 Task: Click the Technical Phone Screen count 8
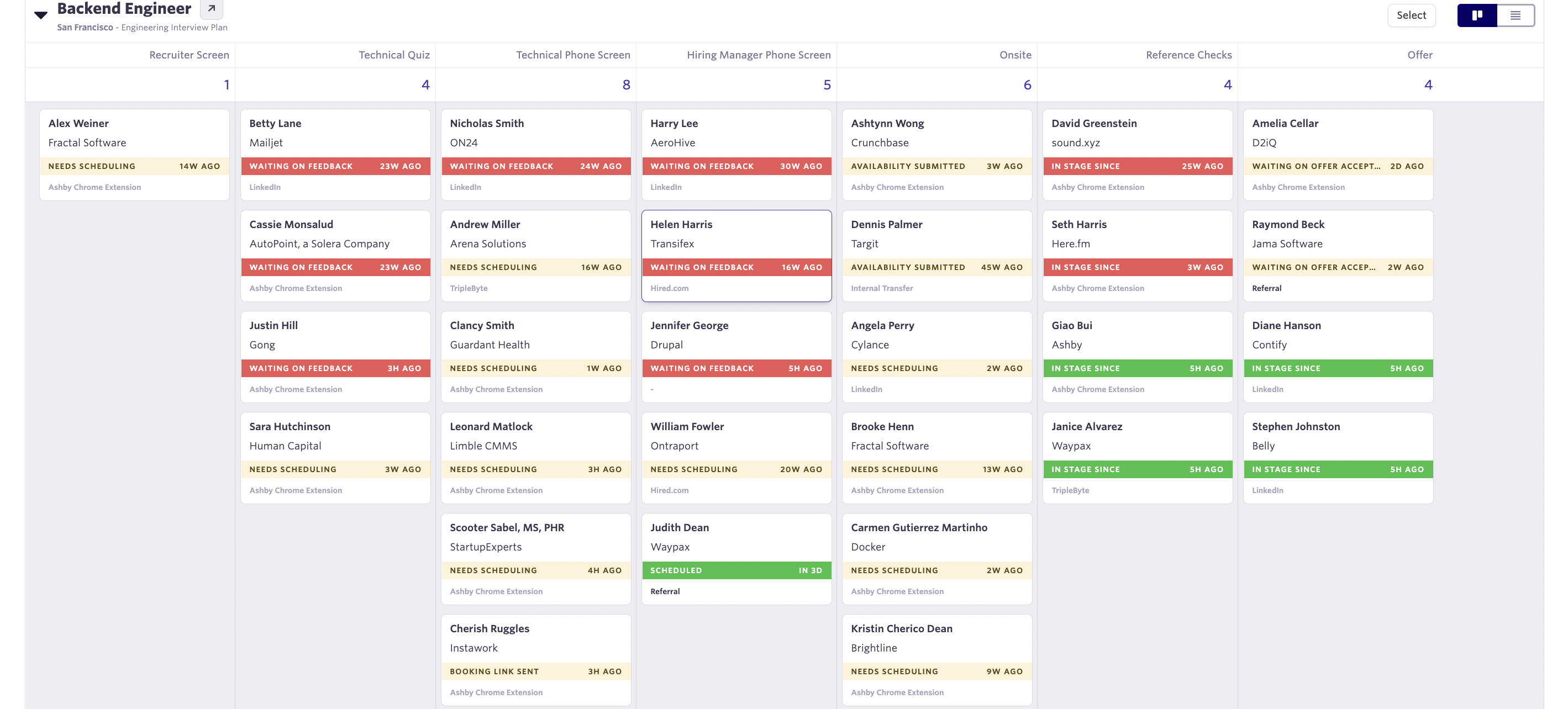(626, 84)
